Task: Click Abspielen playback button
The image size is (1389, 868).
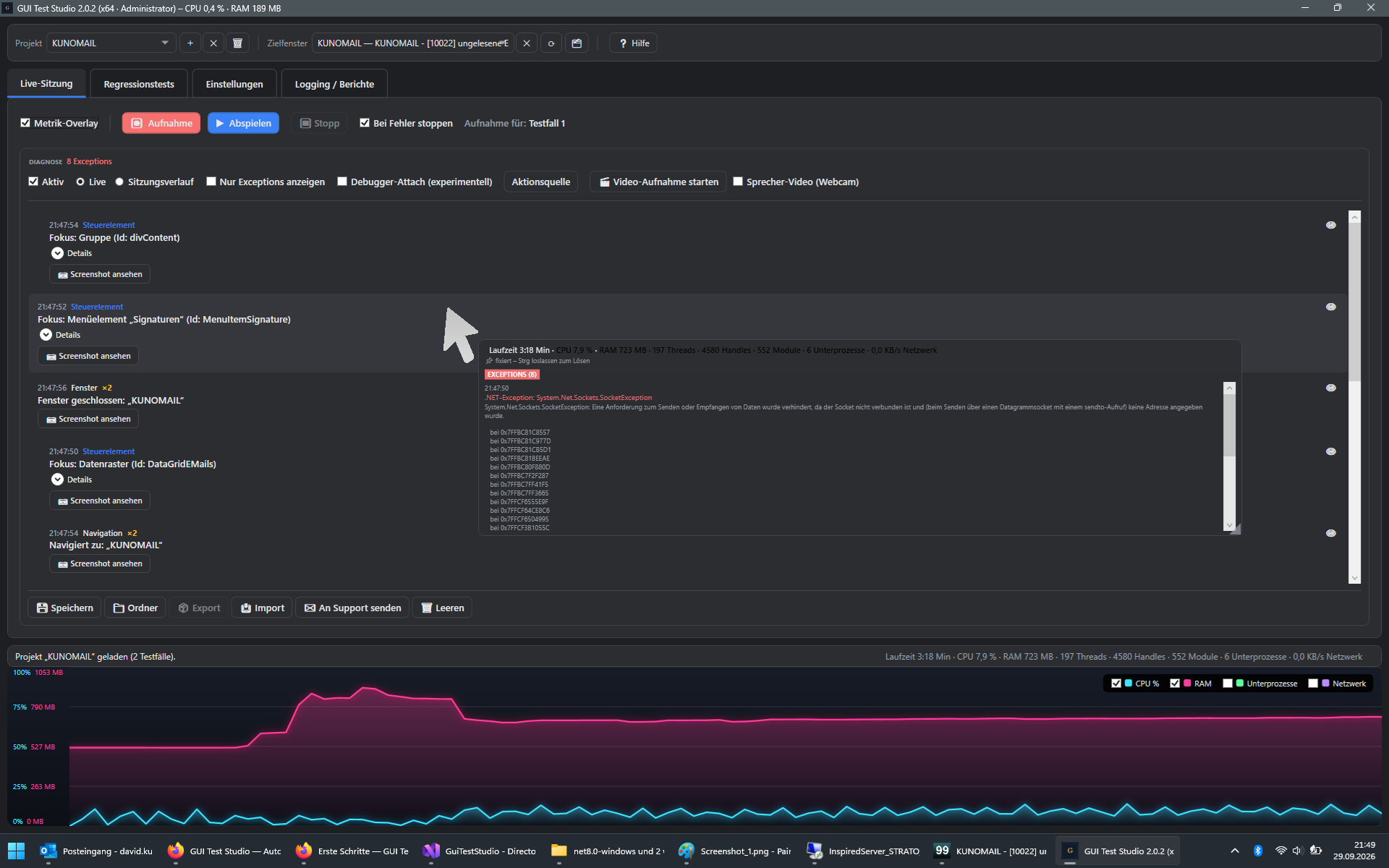Action: (x=243, y=123)
